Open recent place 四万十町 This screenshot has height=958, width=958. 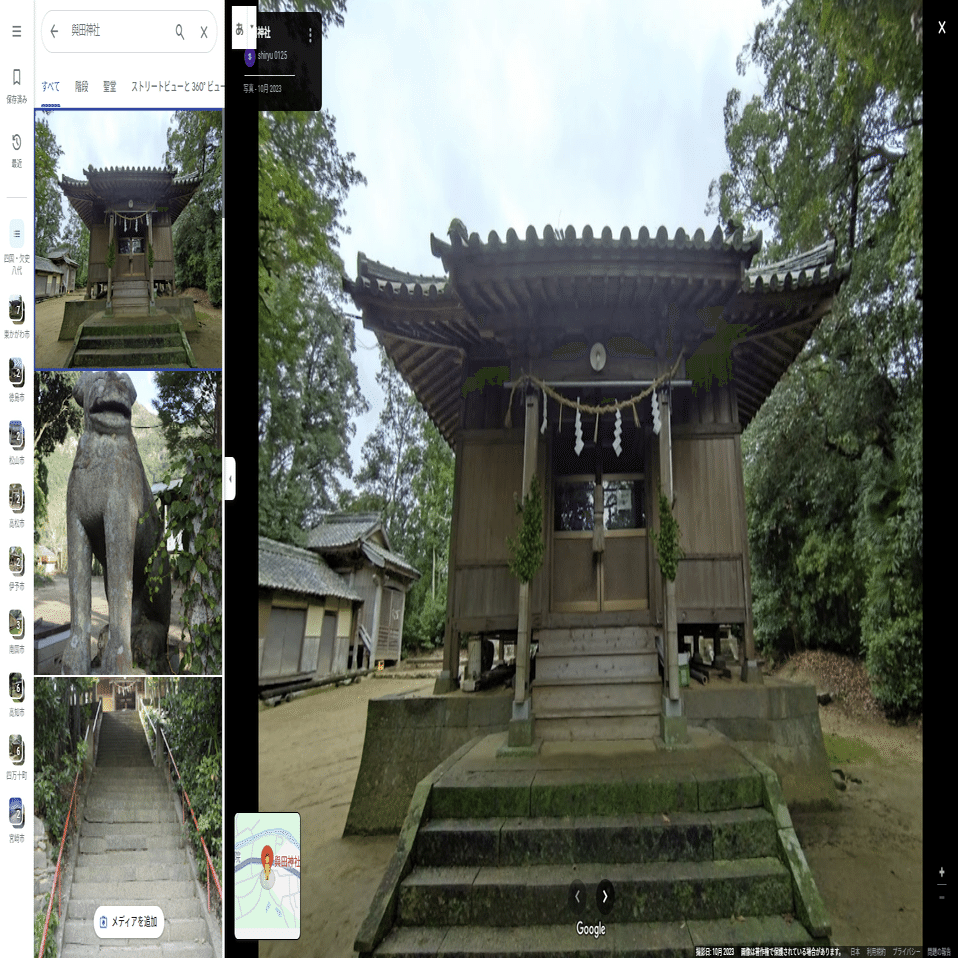[x=16, y=757]
